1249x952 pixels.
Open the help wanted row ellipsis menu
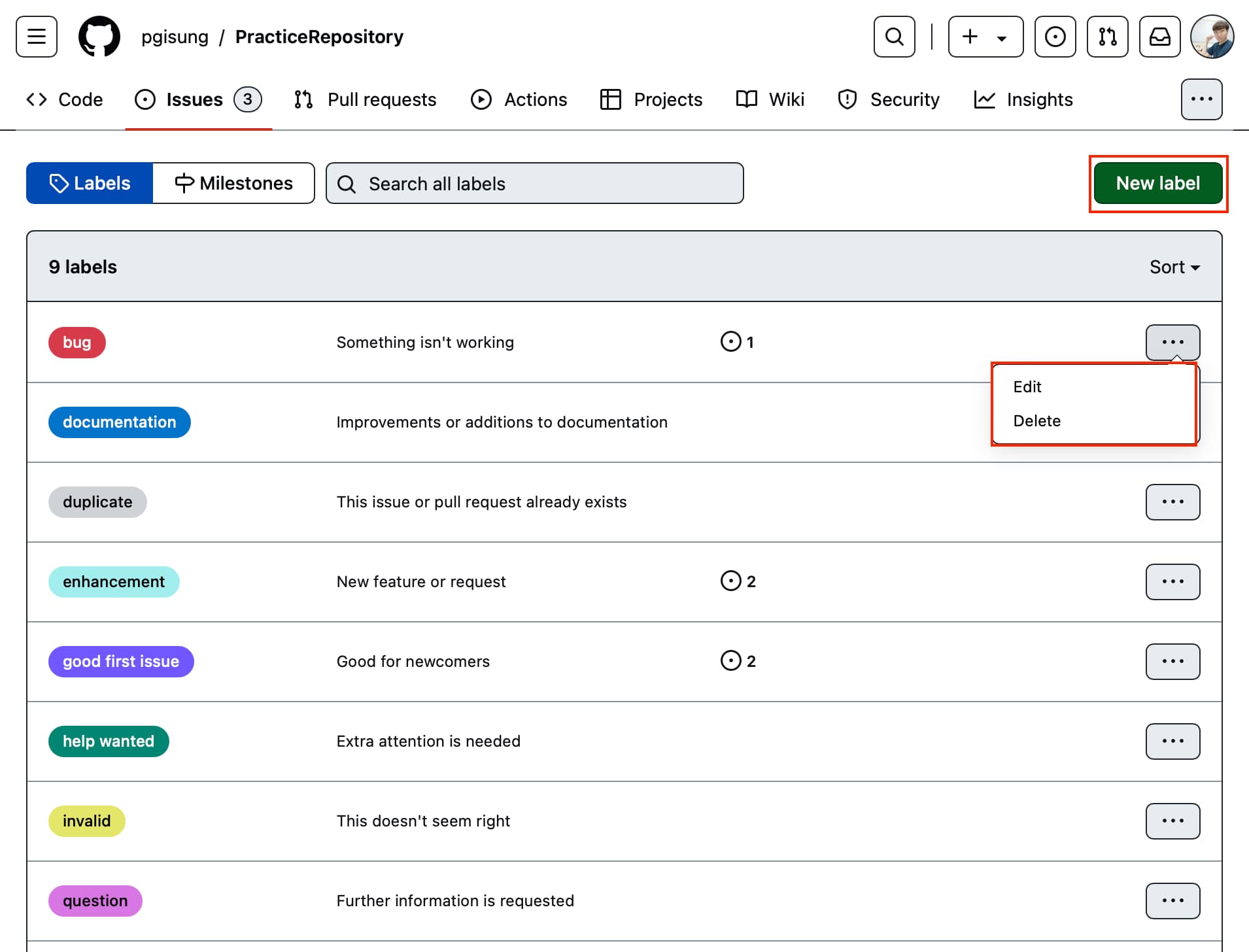coord(1172,741)
